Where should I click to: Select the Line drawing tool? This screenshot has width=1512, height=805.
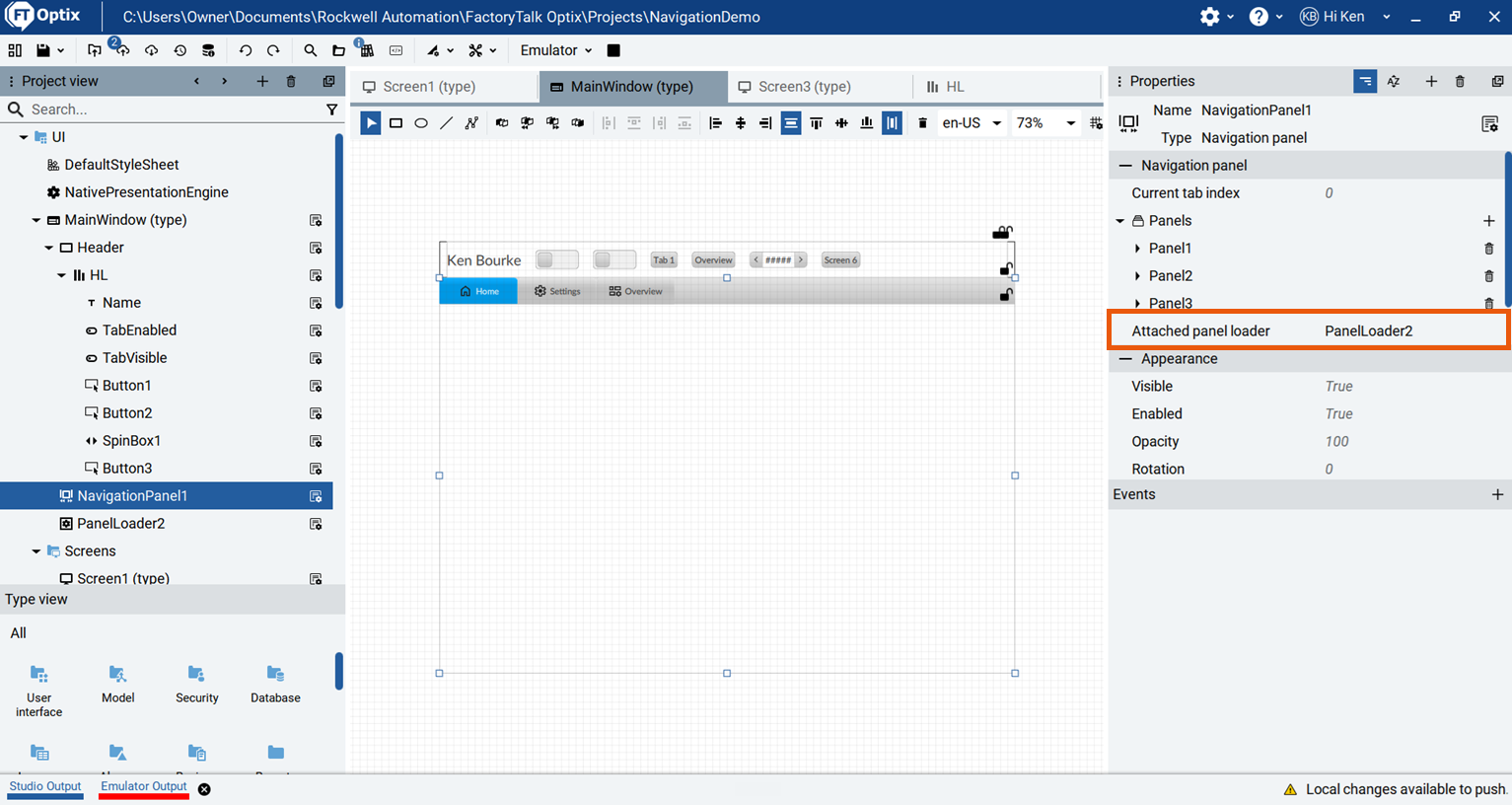pos(447,123)
